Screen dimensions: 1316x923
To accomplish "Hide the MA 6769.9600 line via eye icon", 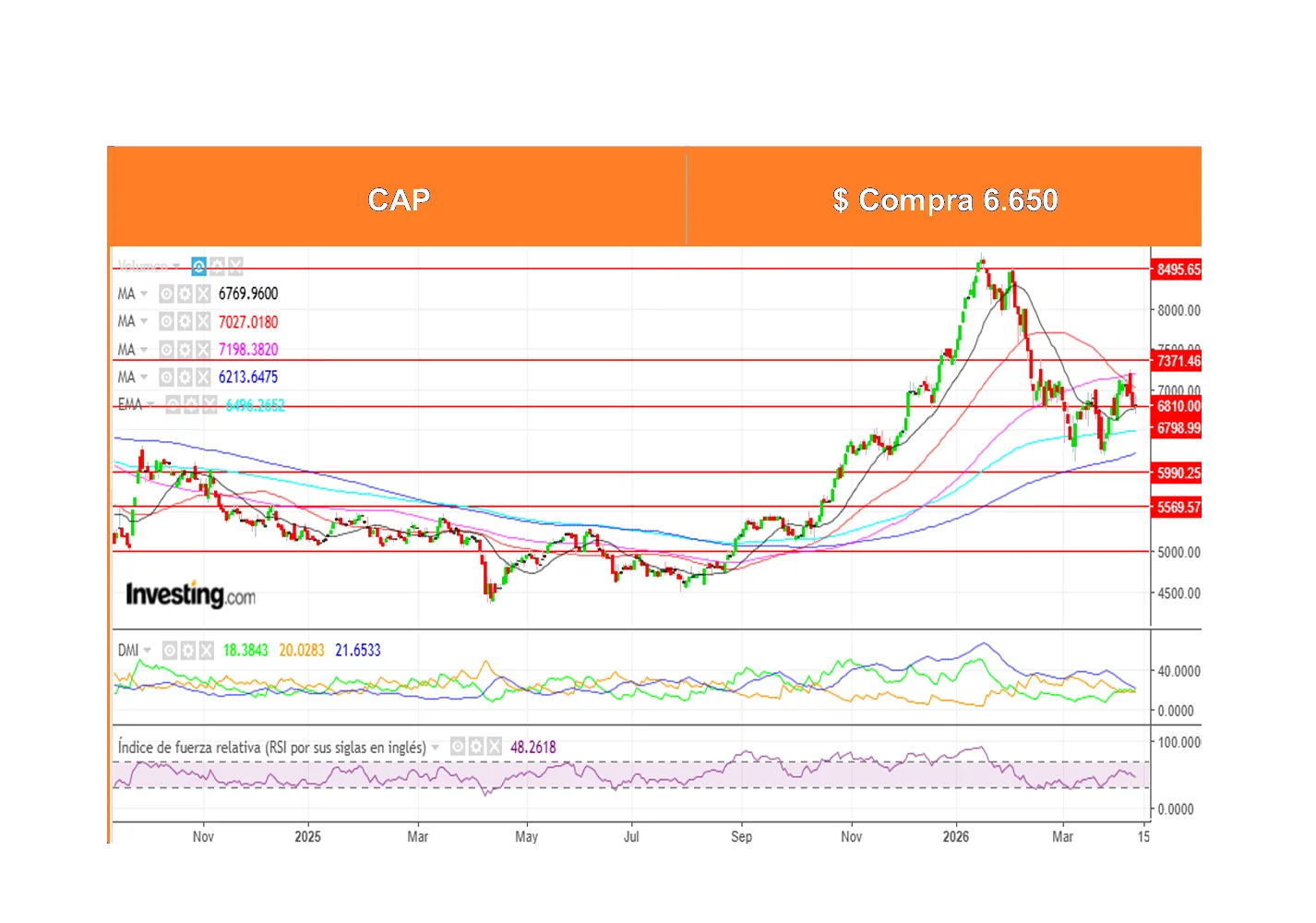I will coord(166,294).
